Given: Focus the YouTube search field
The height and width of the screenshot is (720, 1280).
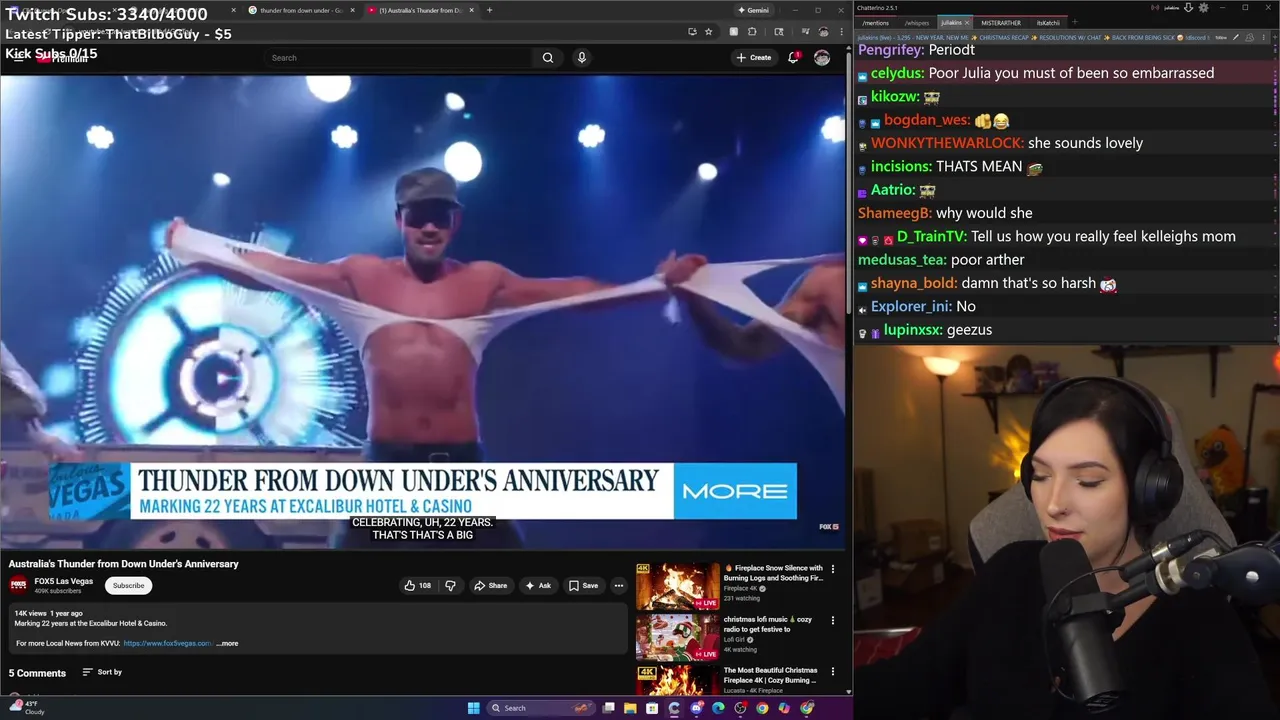Looking at the screenshot, I should 400,58.
